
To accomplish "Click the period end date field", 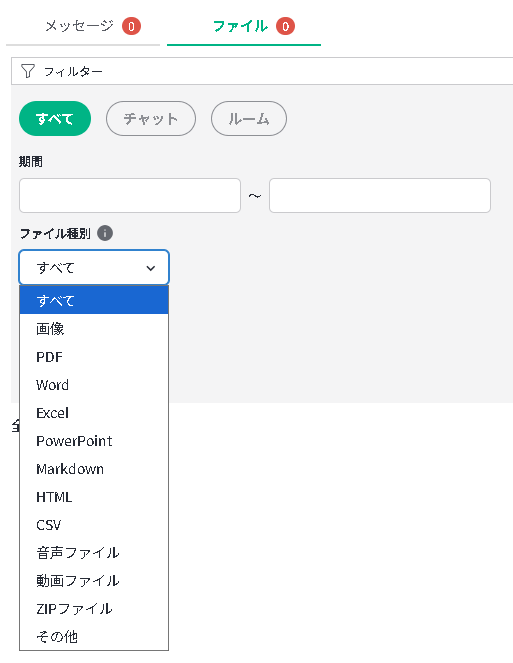I will [380, 195].
